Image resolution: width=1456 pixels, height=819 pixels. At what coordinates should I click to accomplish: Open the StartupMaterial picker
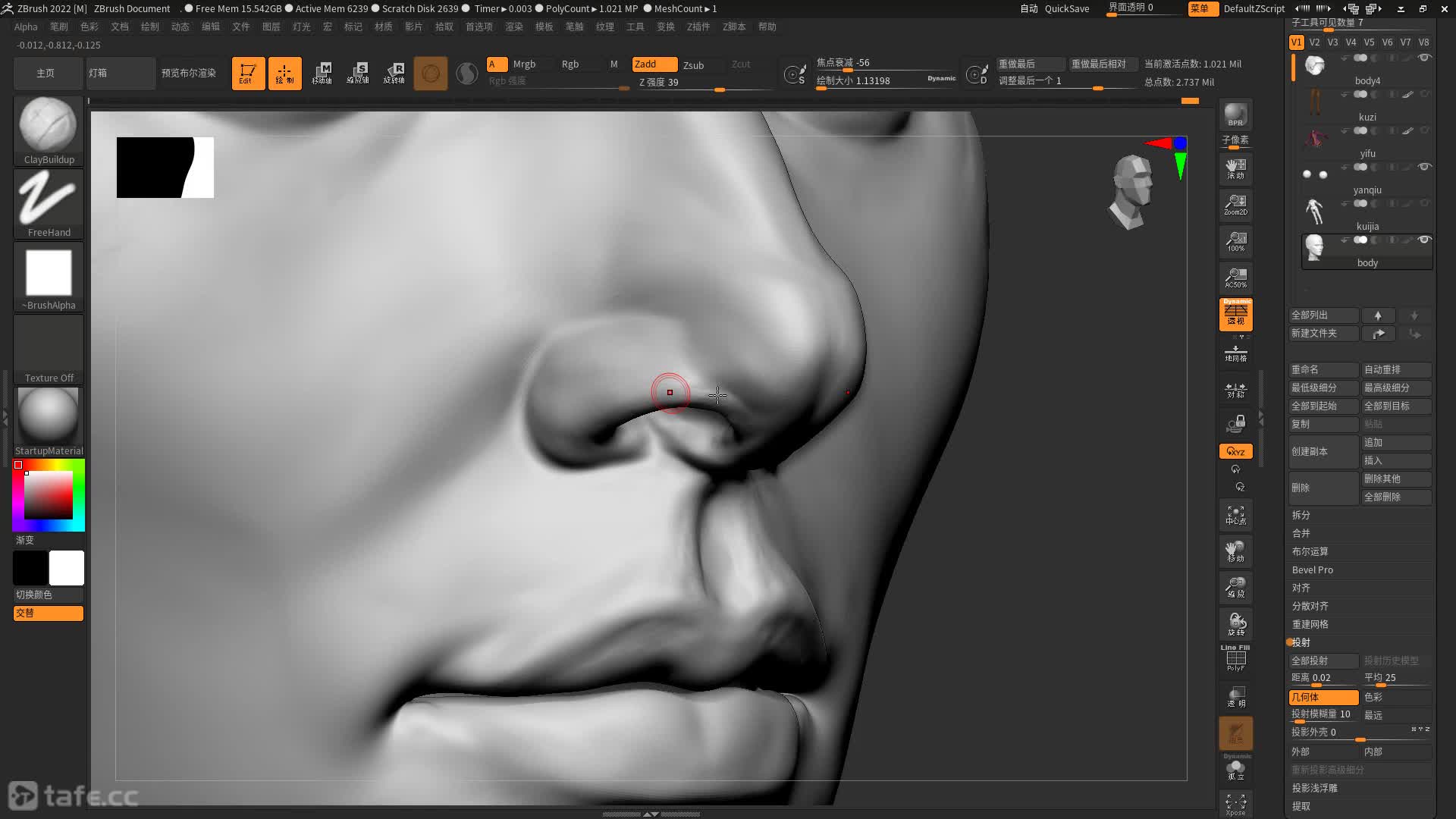[x=49, y=422]
